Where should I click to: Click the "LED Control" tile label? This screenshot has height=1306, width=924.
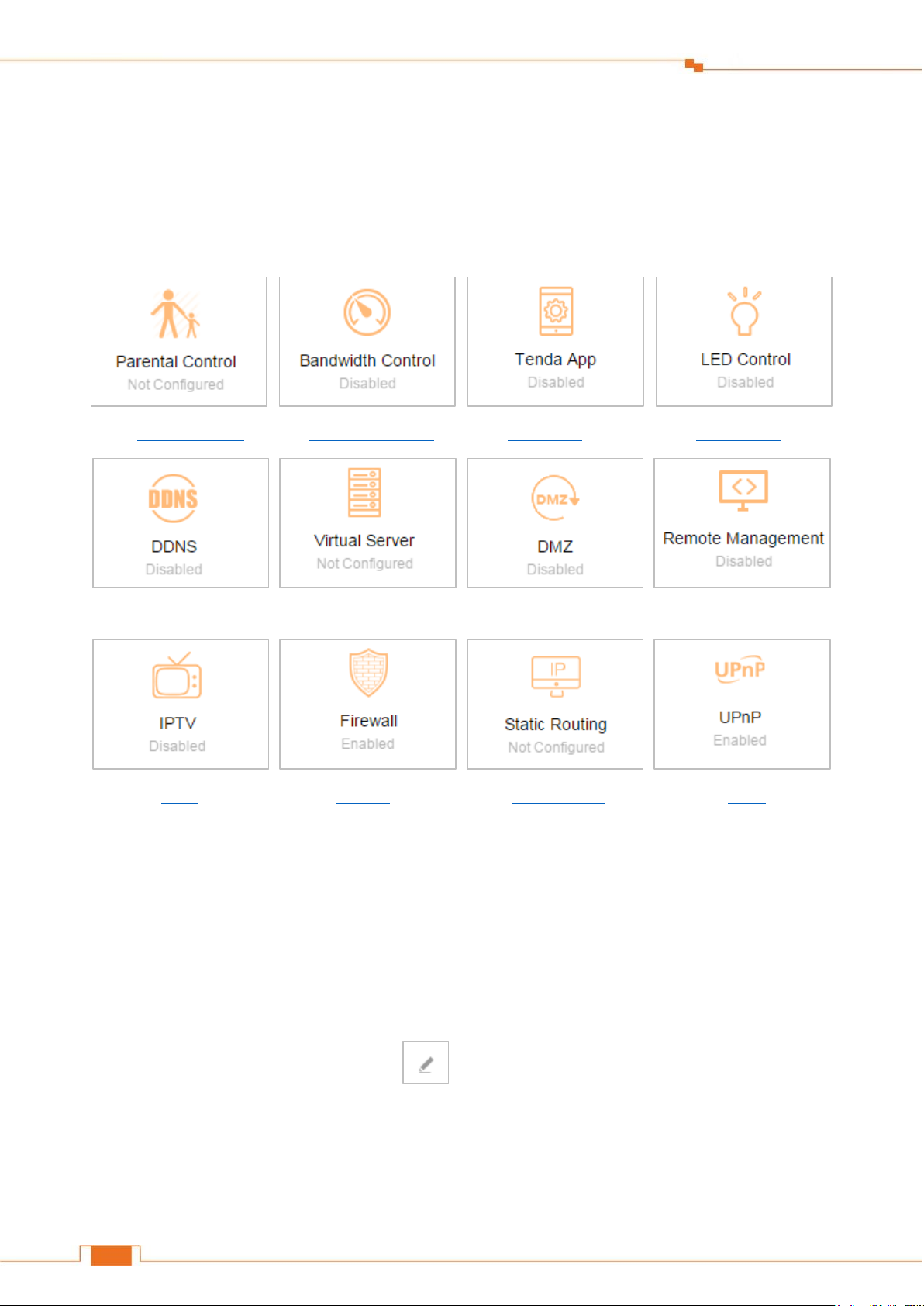coord(746,360)
